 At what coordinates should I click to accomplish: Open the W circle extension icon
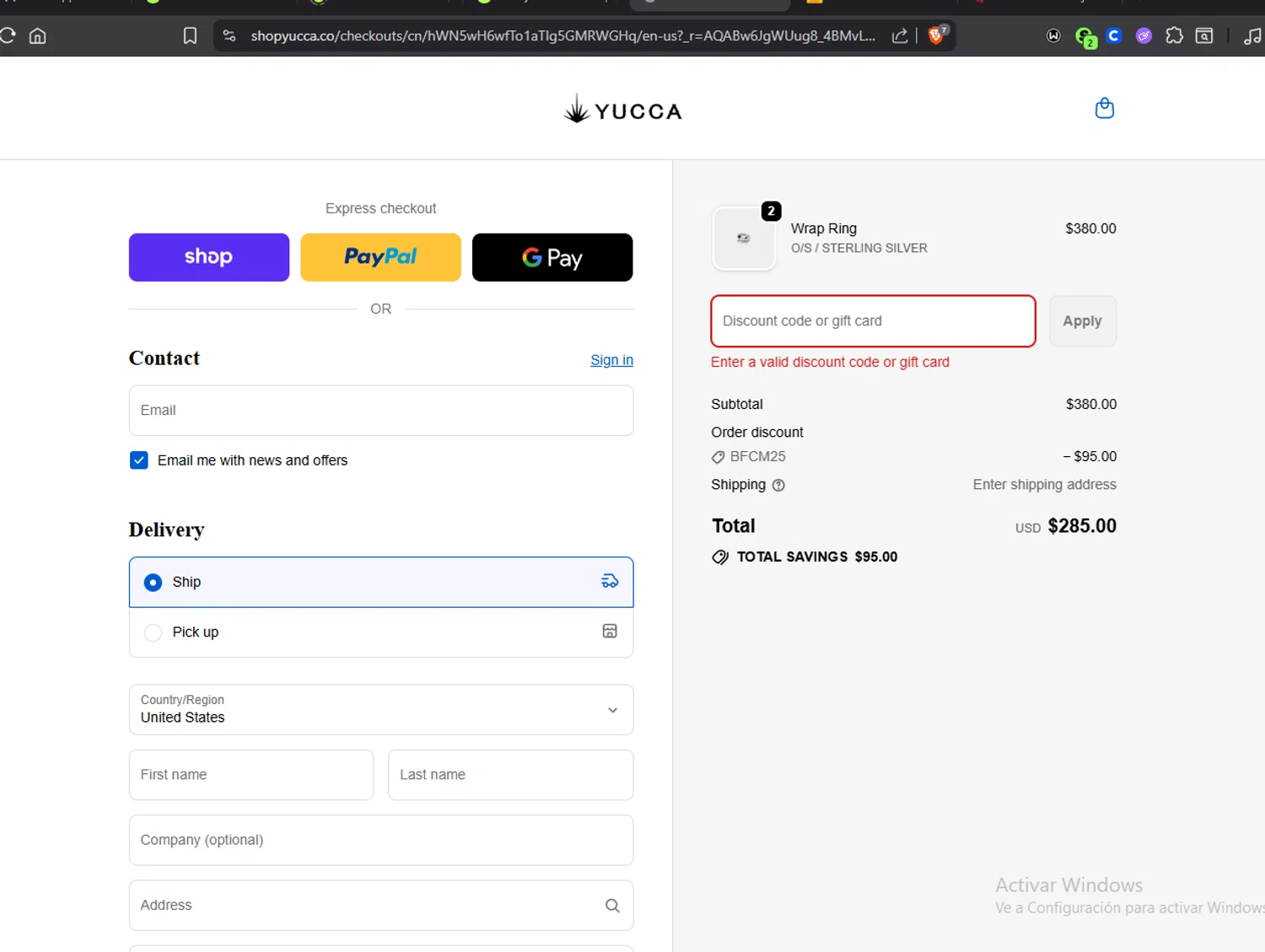pos(1053,35)
